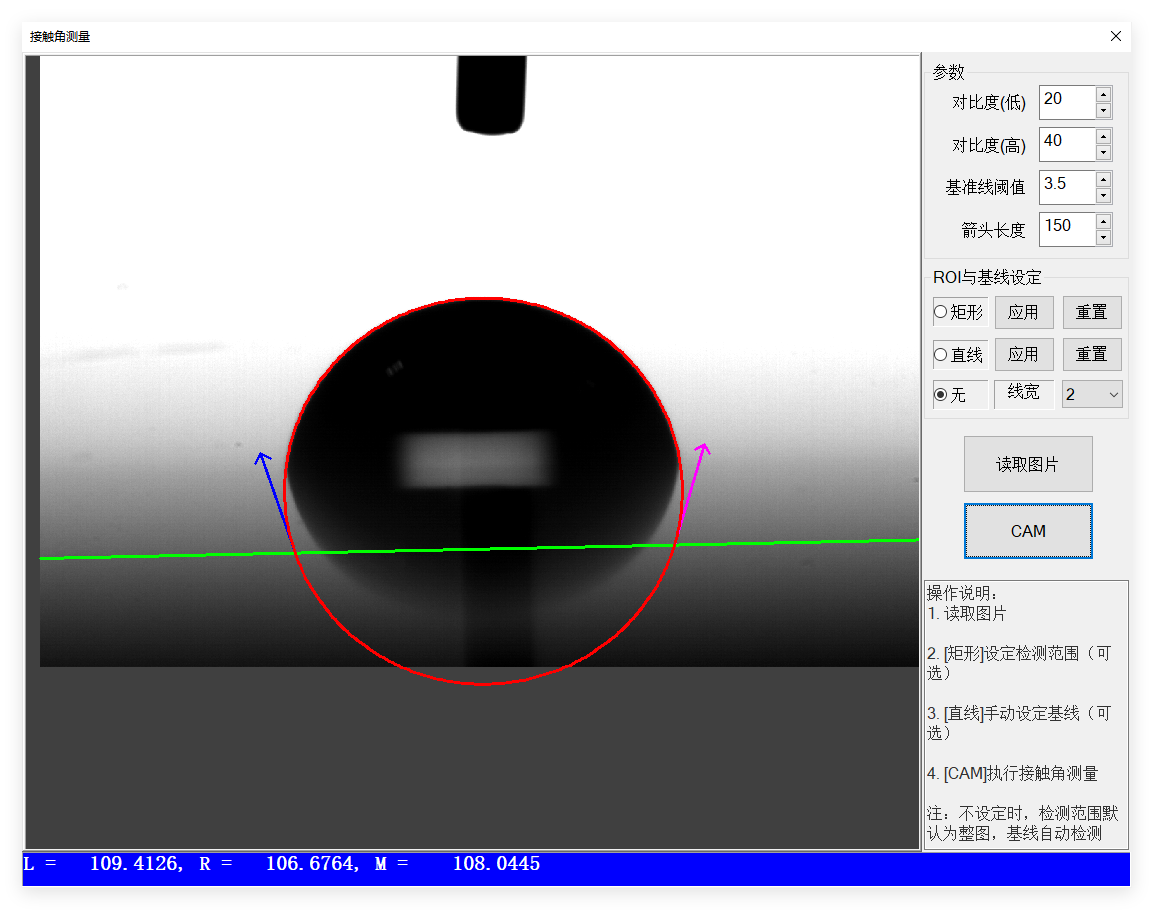Decrease 箭头长度 with the down arrow
Image resolution: width=1154 pixels, height=910 pixels.
pos(1103,237)
